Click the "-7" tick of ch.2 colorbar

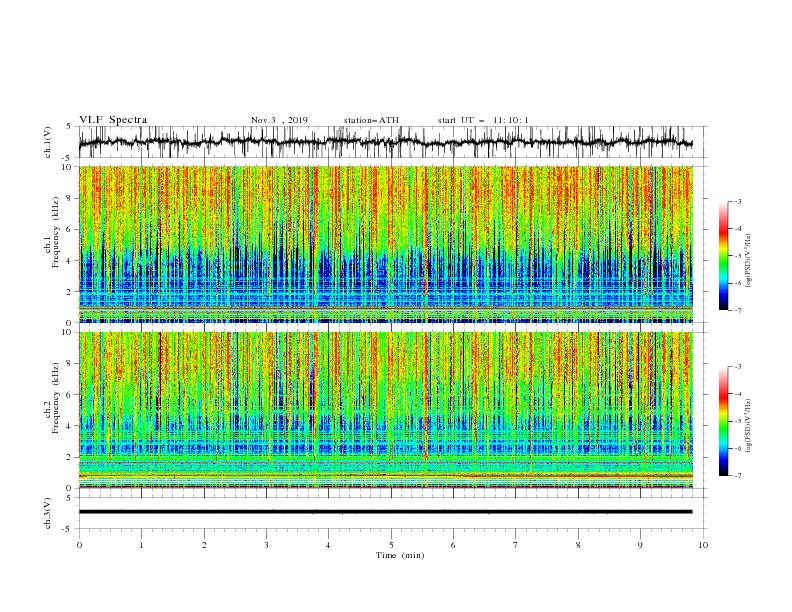coord(738,476)
